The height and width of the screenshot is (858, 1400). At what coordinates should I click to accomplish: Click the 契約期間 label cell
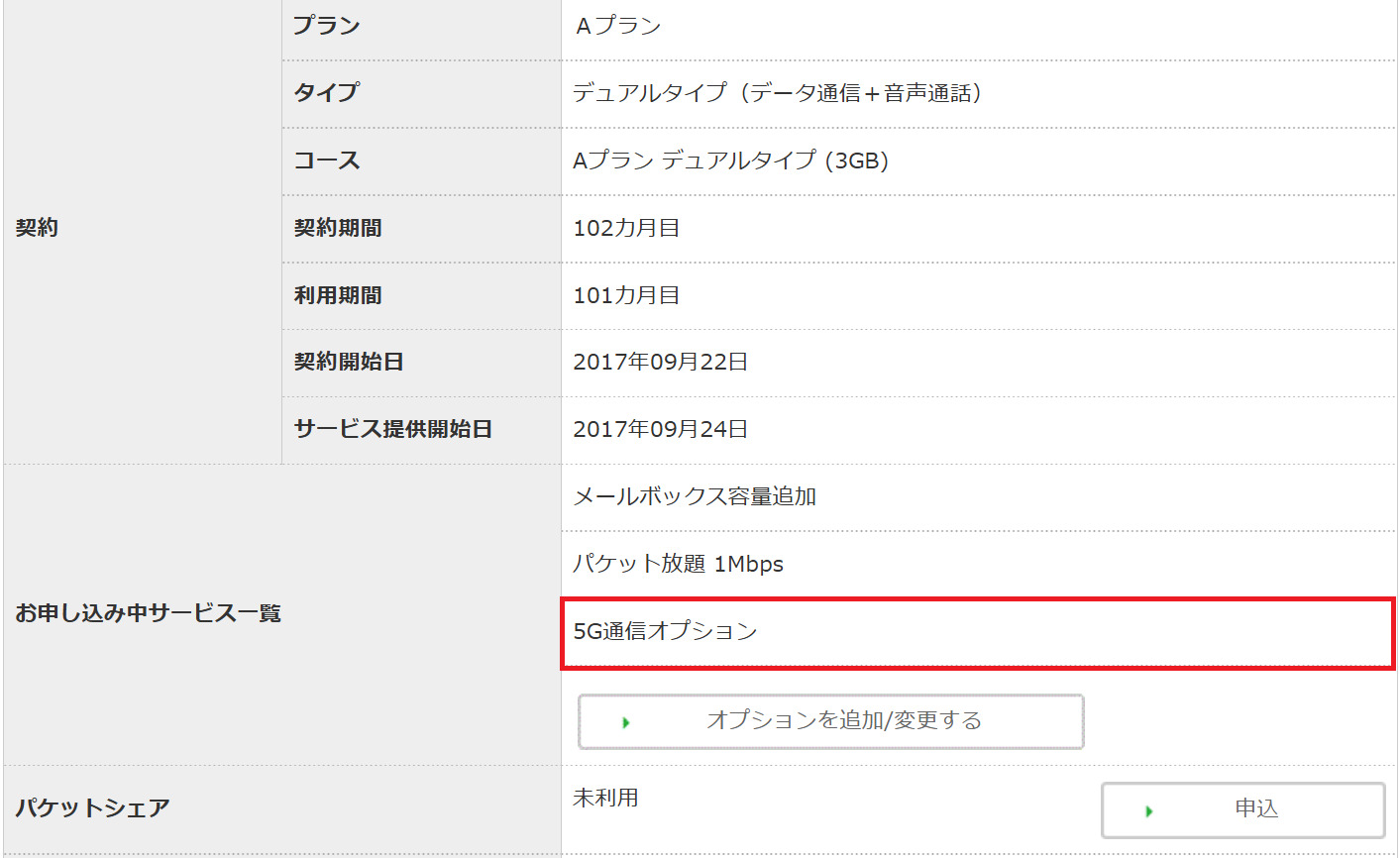coord(338,228)
